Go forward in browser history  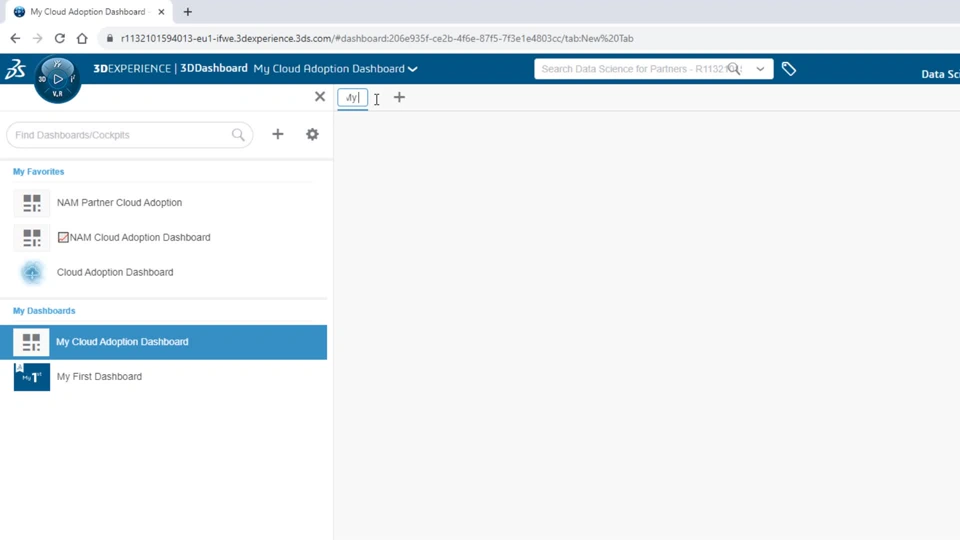click(37, 38)
